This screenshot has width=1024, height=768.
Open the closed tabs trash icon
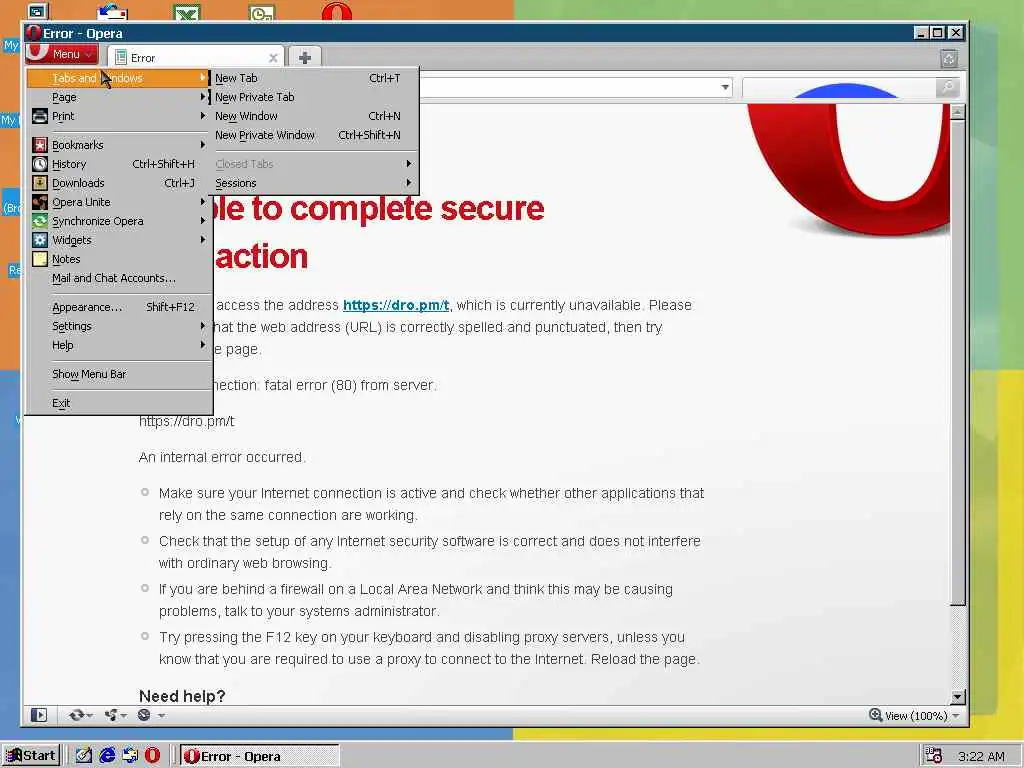point(949,59)
